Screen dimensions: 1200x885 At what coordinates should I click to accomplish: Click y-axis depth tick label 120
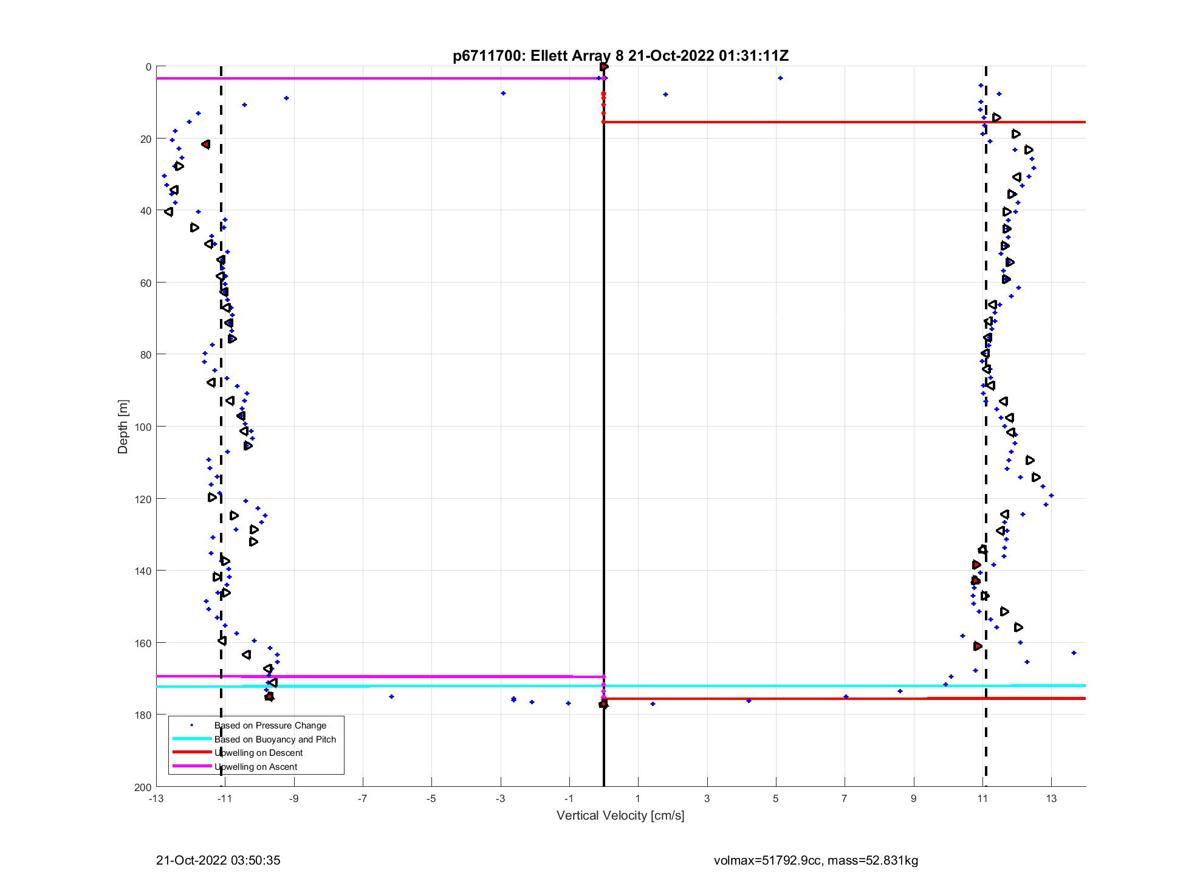(x=142, y=499)
